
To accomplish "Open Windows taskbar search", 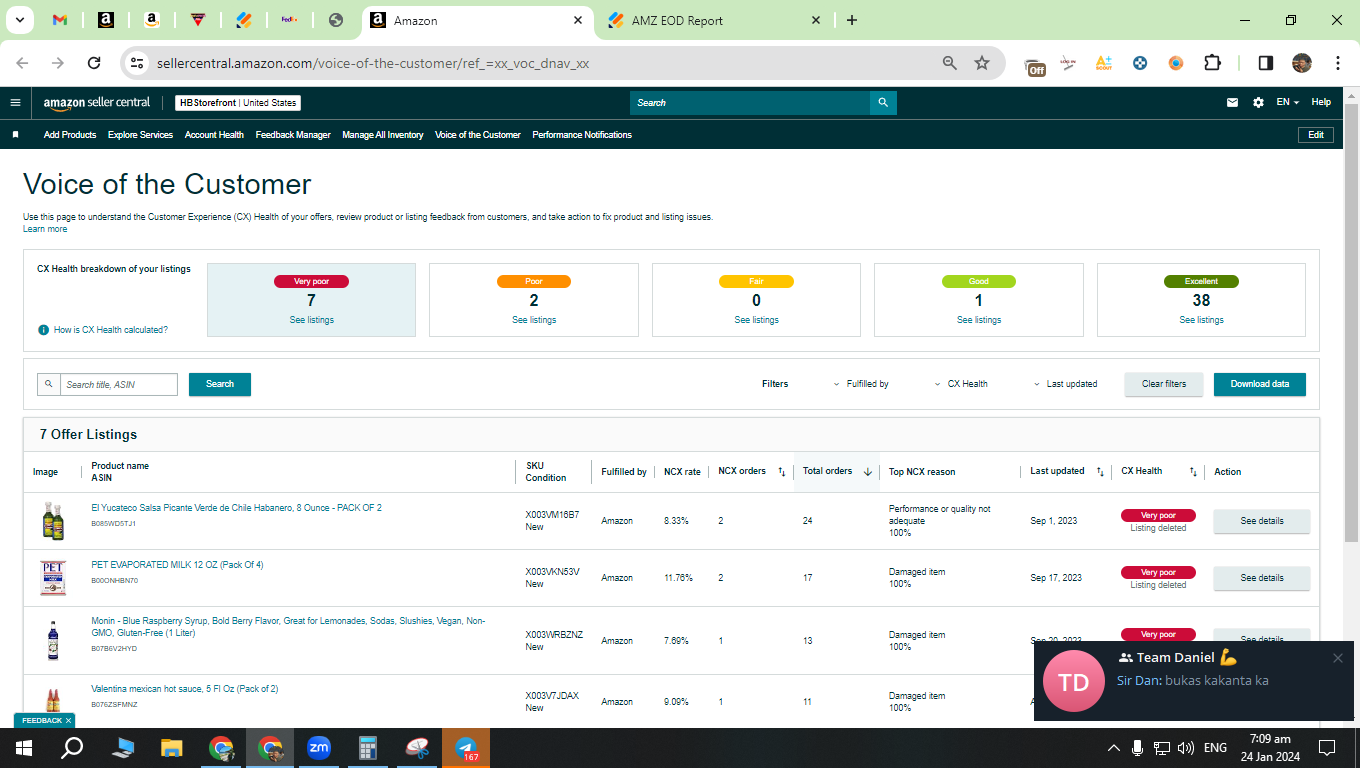I will point(72,748).
